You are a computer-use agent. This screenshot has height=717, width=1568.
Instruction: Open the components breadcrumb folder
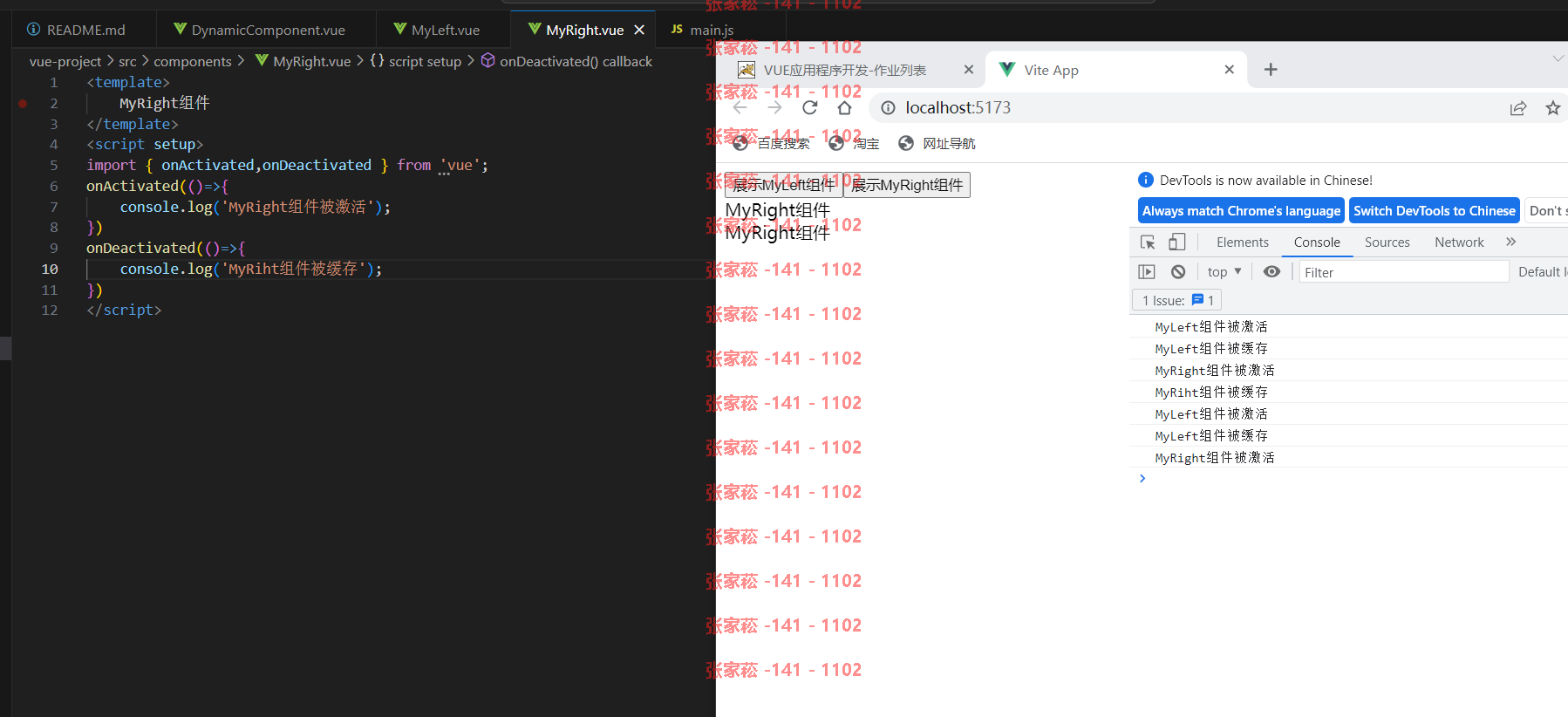click(x=193, y=61)
